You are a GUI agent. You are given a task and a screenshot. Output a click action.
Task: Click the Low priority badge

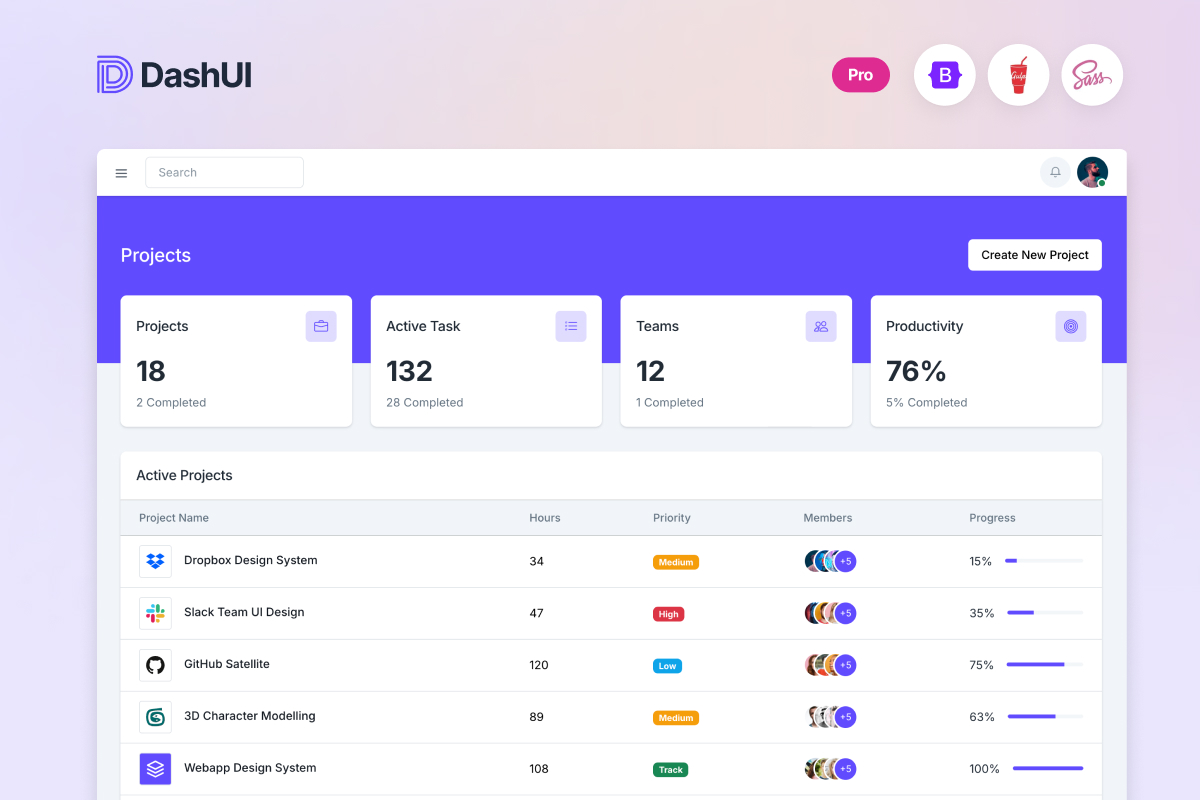click(x=667, y=666)
